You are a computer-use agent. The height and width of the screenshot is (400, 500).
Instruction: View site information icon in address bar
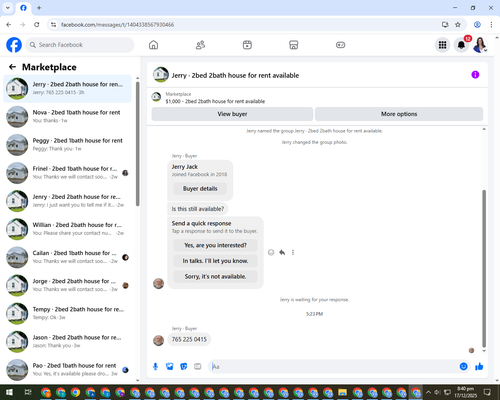coord(53,25)
